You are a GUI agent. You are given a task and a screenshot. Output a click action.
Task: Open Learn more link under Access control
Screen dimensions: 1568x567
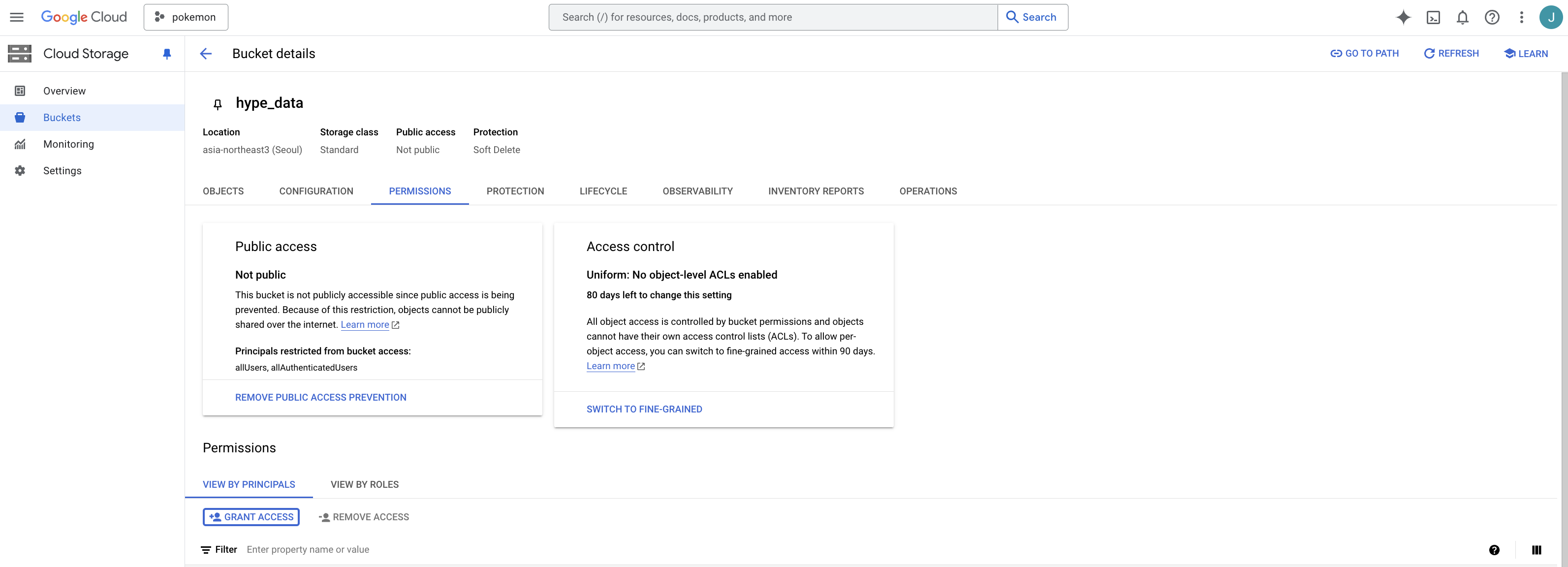pyautogui.click(x=611, y=366)
